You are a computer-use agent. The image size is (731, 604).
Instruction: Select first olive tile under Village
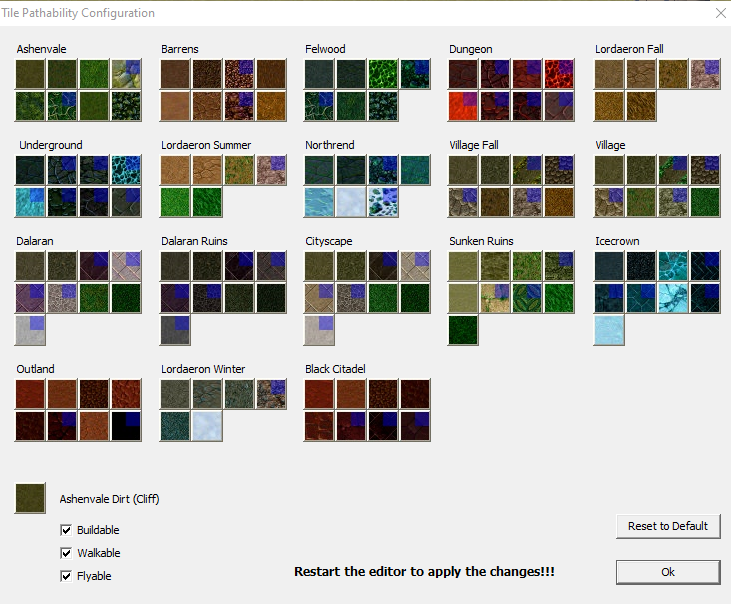point(609,170)
